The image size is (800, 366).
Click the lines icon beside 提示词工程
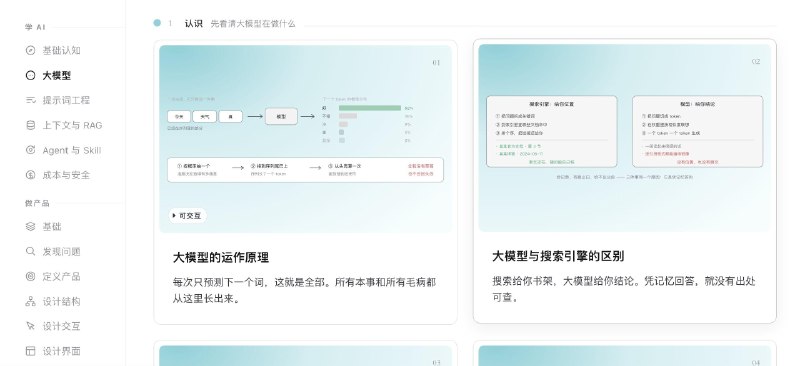[x=31, y=100]
